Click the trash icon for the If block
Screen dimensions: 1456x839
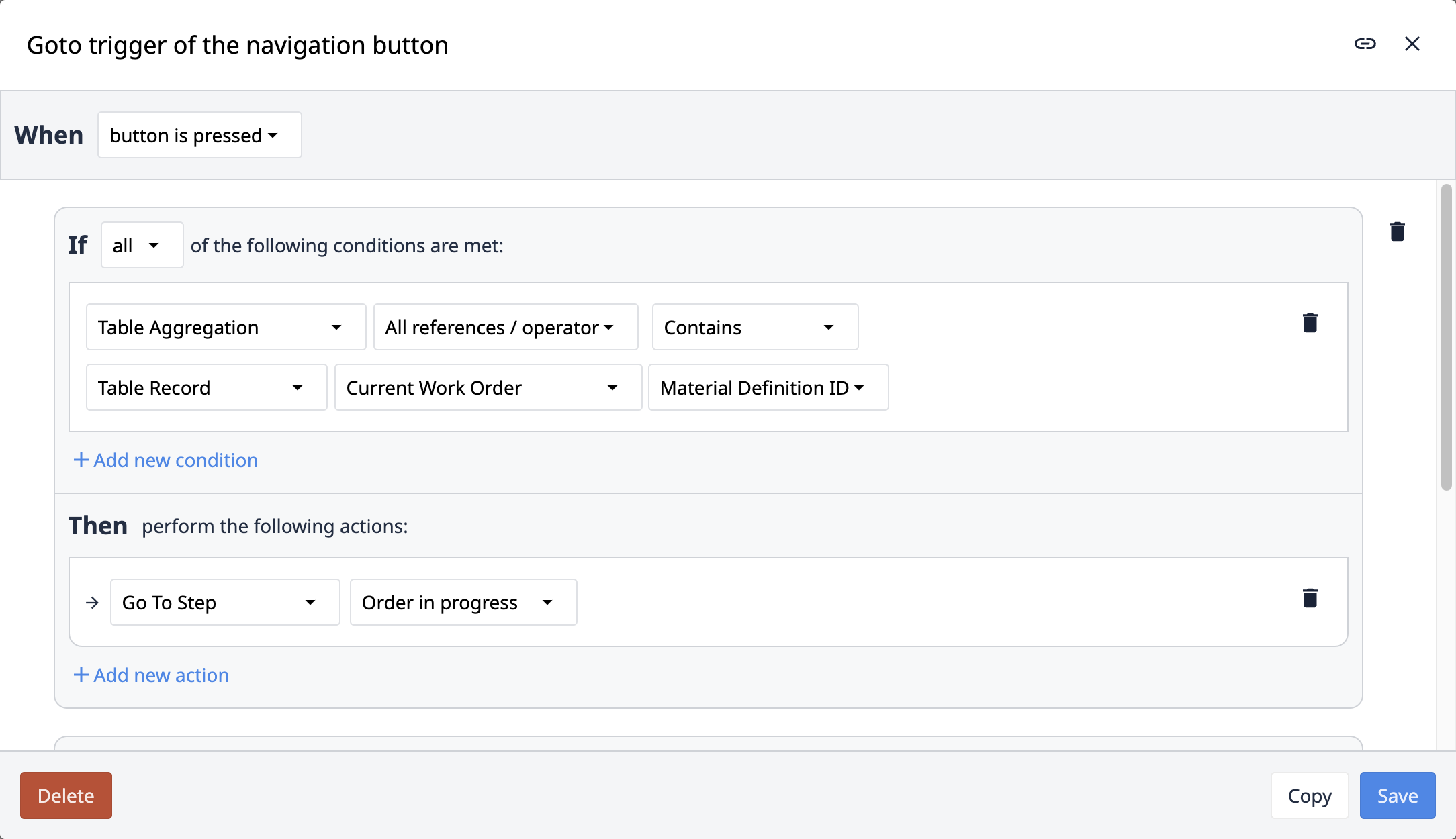[1398, 232]
